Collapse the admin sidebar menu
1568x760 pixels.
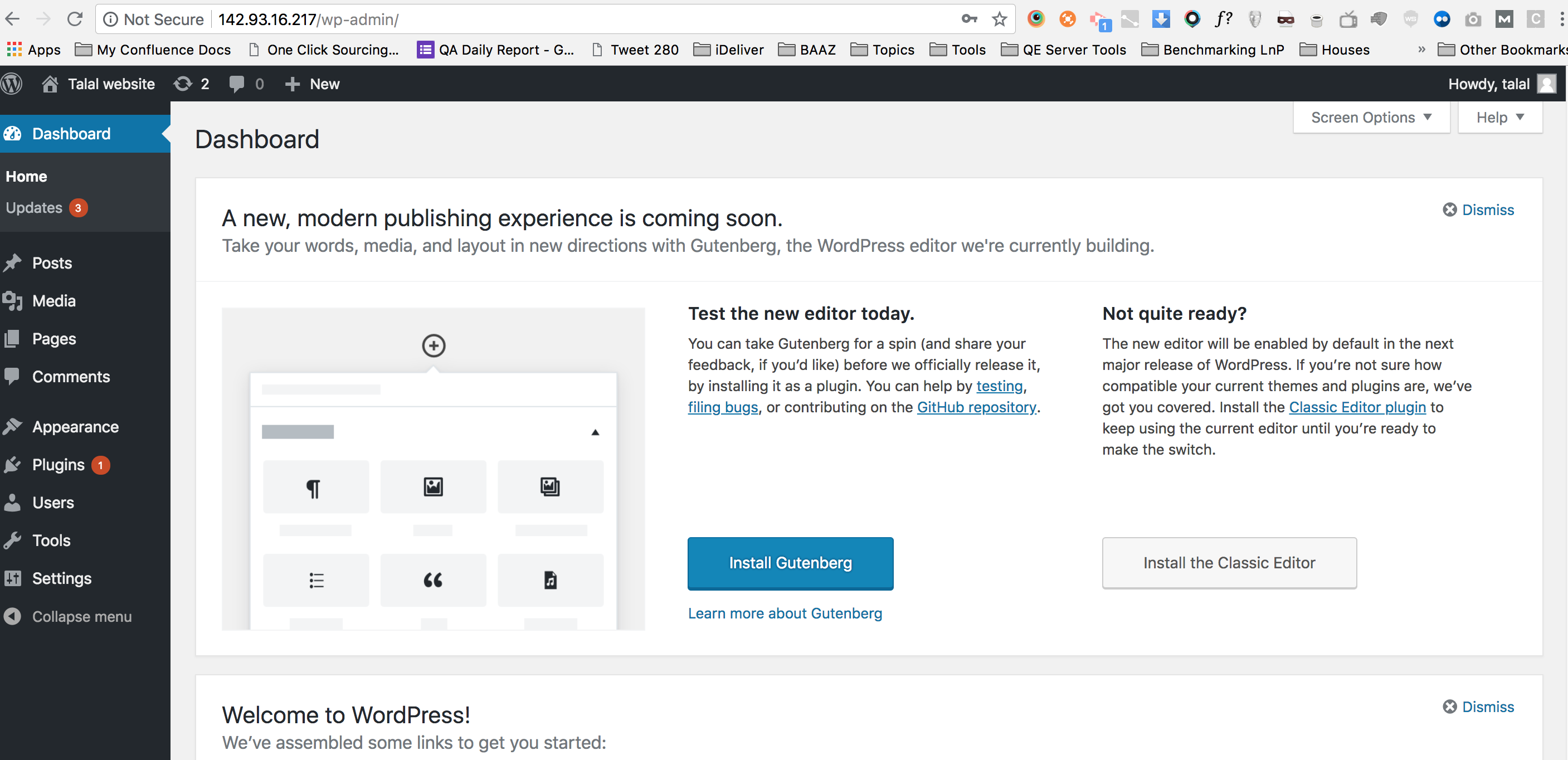click(81, 616)
